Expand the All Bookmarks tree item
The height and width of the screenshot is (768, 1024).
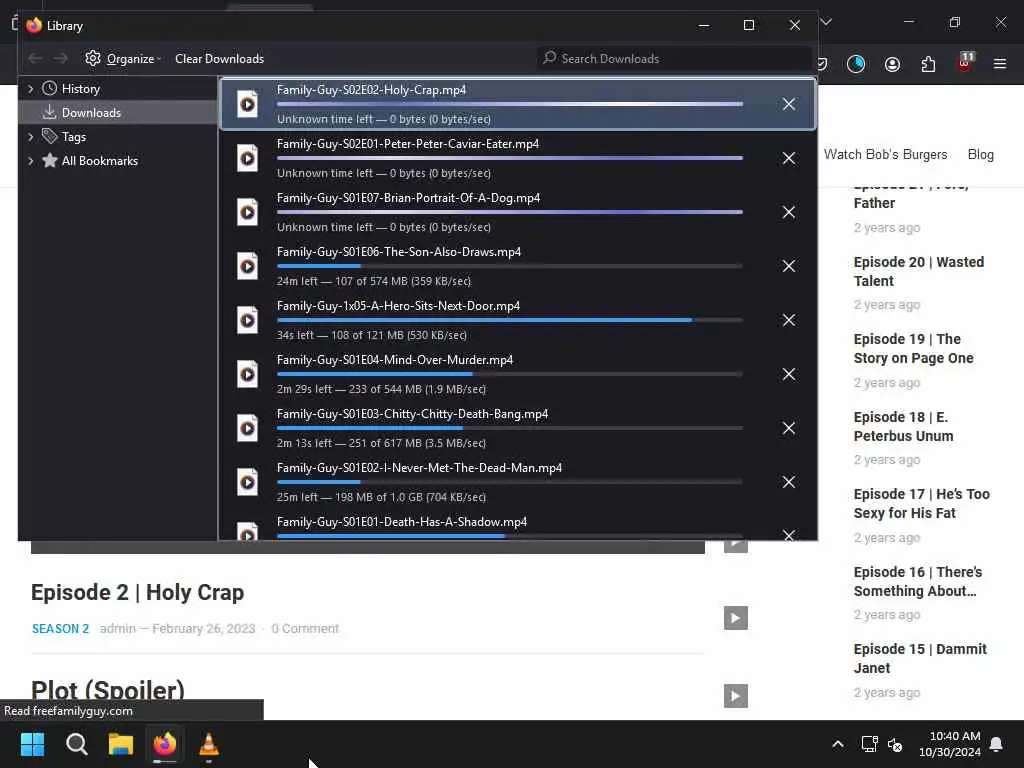coord(30,161)
